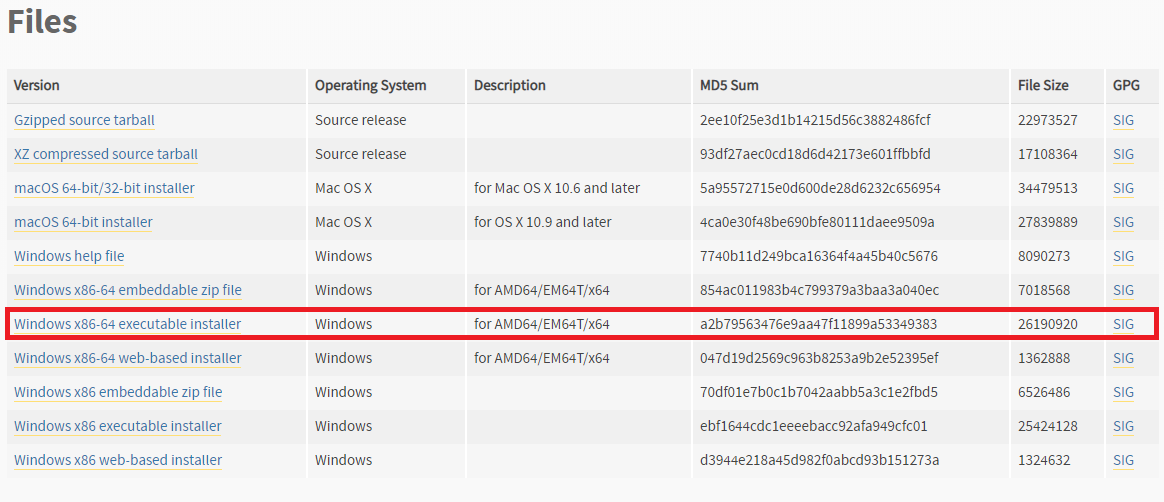
Task: Click file size 6526486
Action: (1044, 392)
